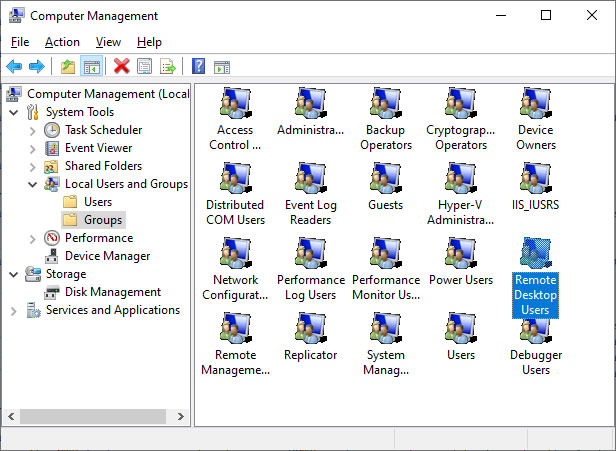
Task: Click the tree pane horizontal scrollbar thumb
Action: coord(93,416)
